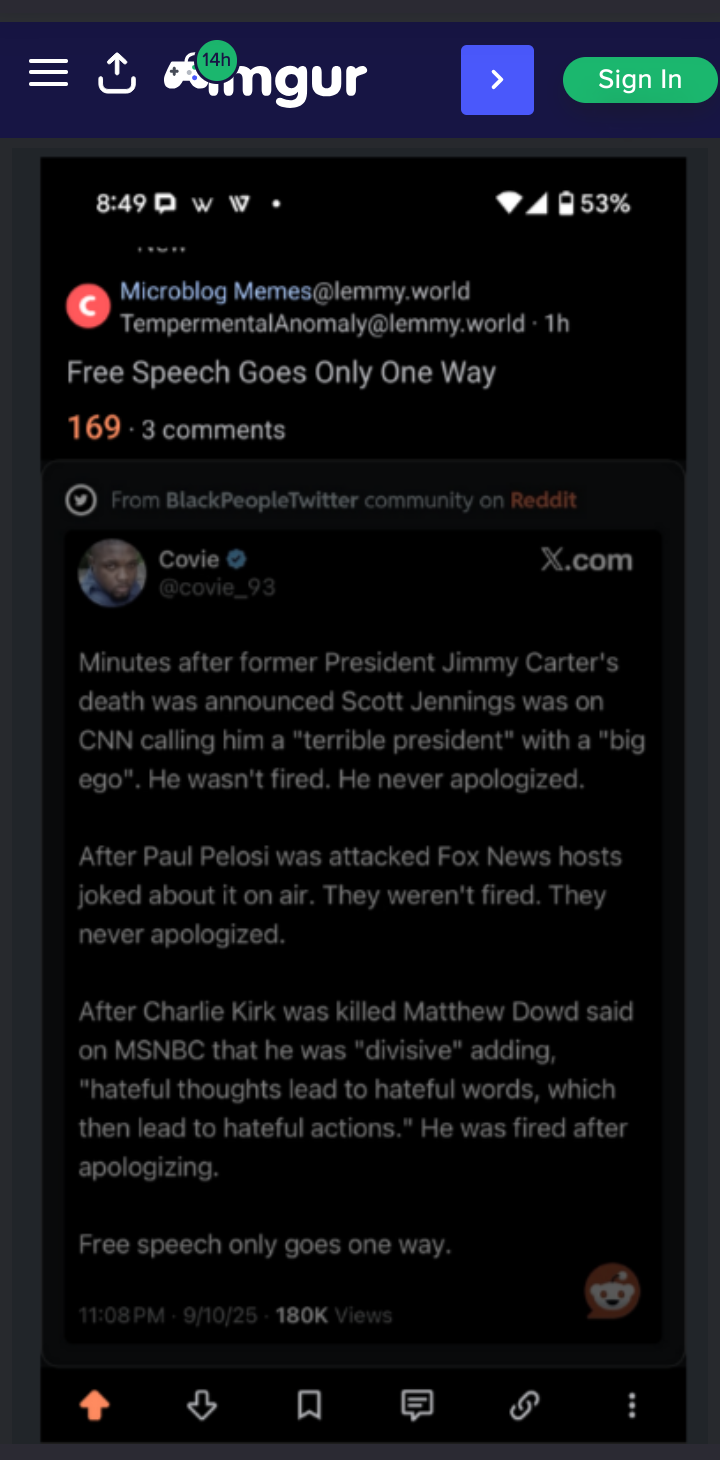The image size is (720, 1460).
Task: Toggle the bookmark save icon
Action: pos(310,1406)
